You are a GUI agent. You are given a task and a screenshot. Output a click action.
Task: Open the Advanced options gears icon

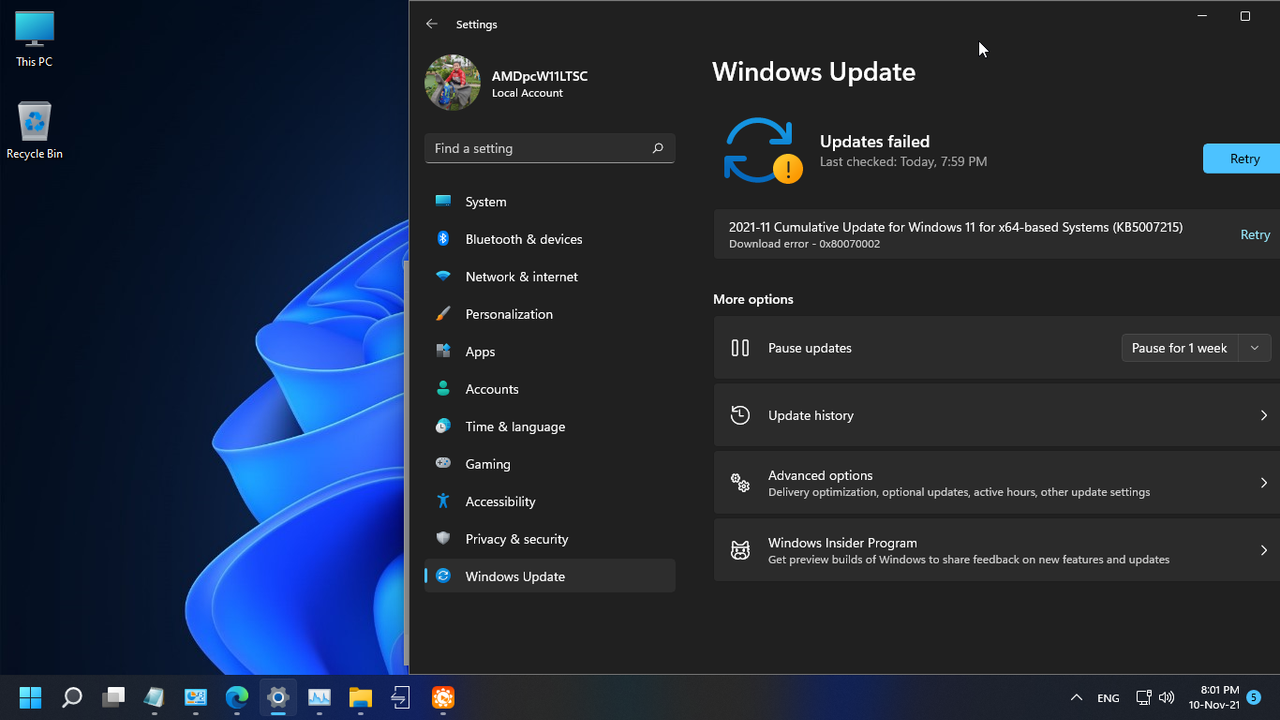[x=740, y=483]
